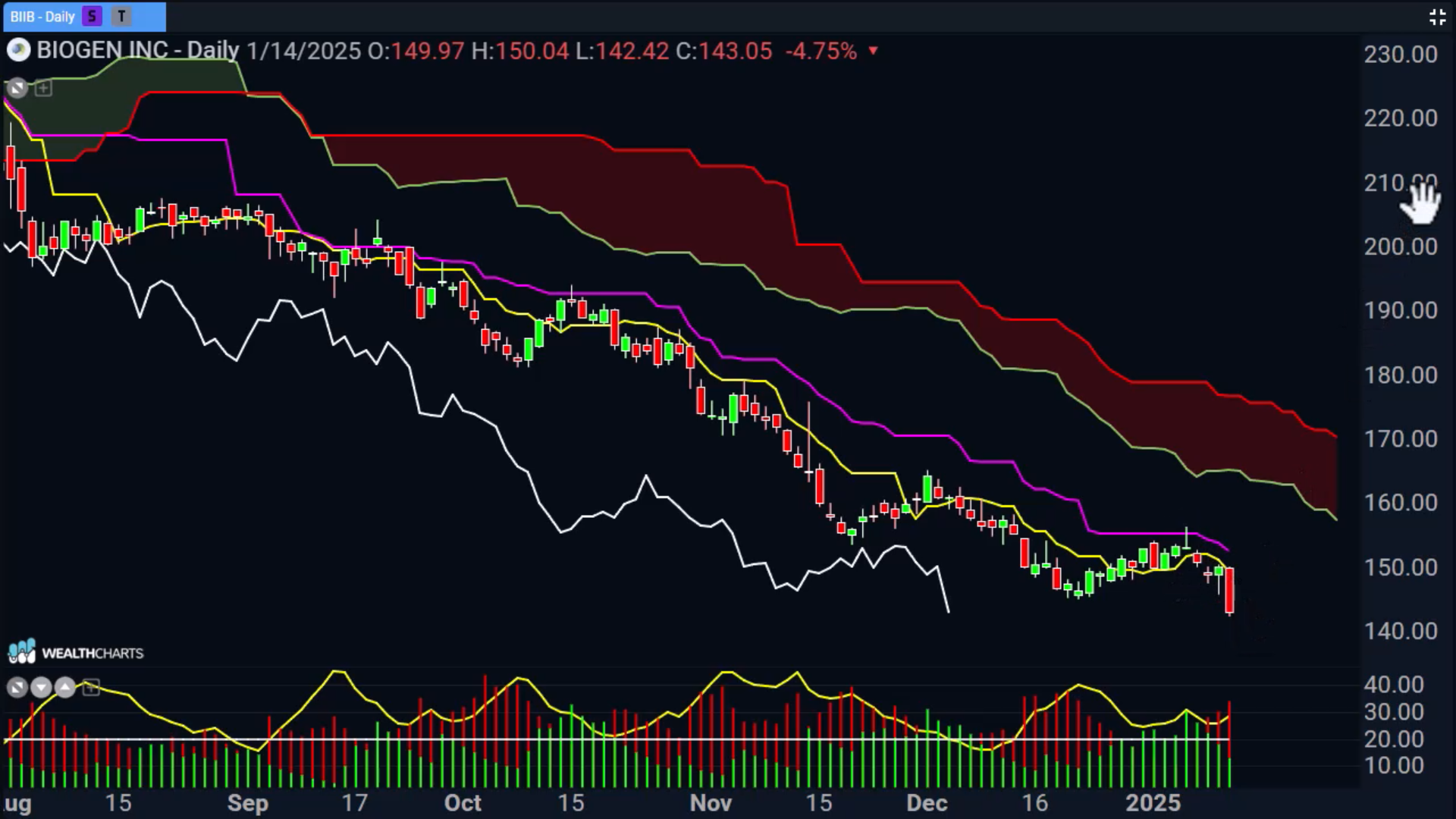The image size is (1456, 819).
Task: Click the 150.00 price axis label
Action: tap(1401, 568)
